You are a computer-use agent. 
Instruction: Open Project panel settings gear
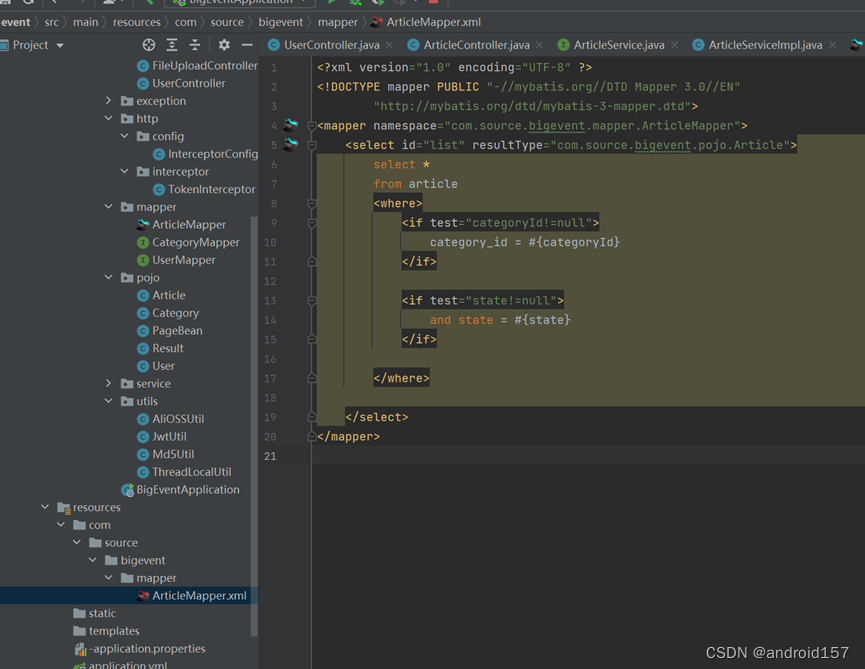224,45
